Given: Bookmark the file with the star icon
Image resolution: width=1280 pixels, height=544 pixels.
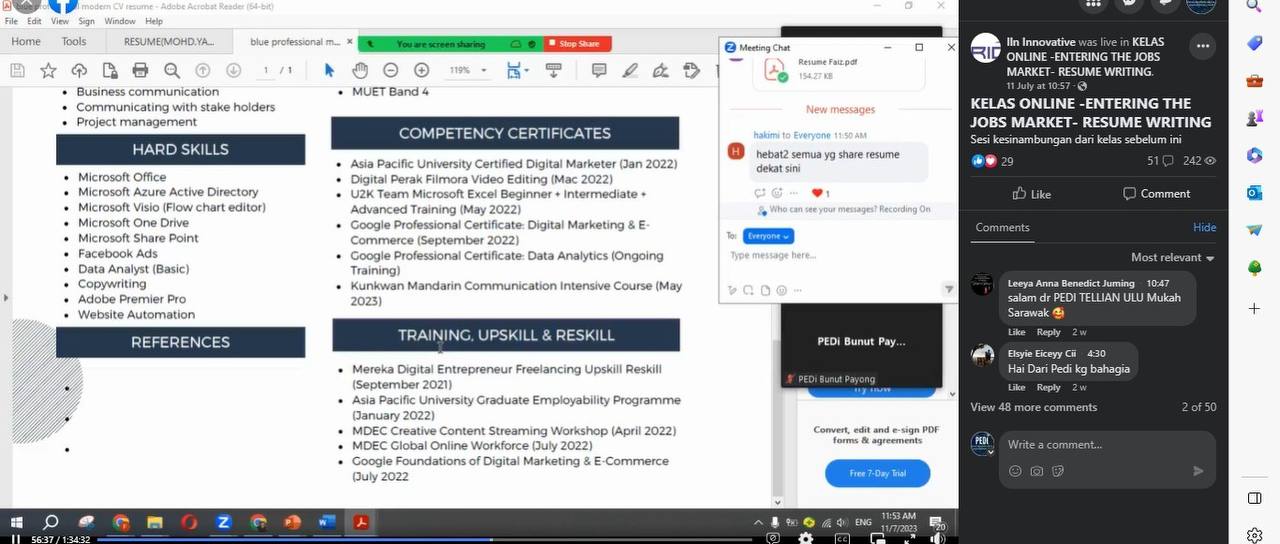Looking at the screenshot, I should point(48,70).
